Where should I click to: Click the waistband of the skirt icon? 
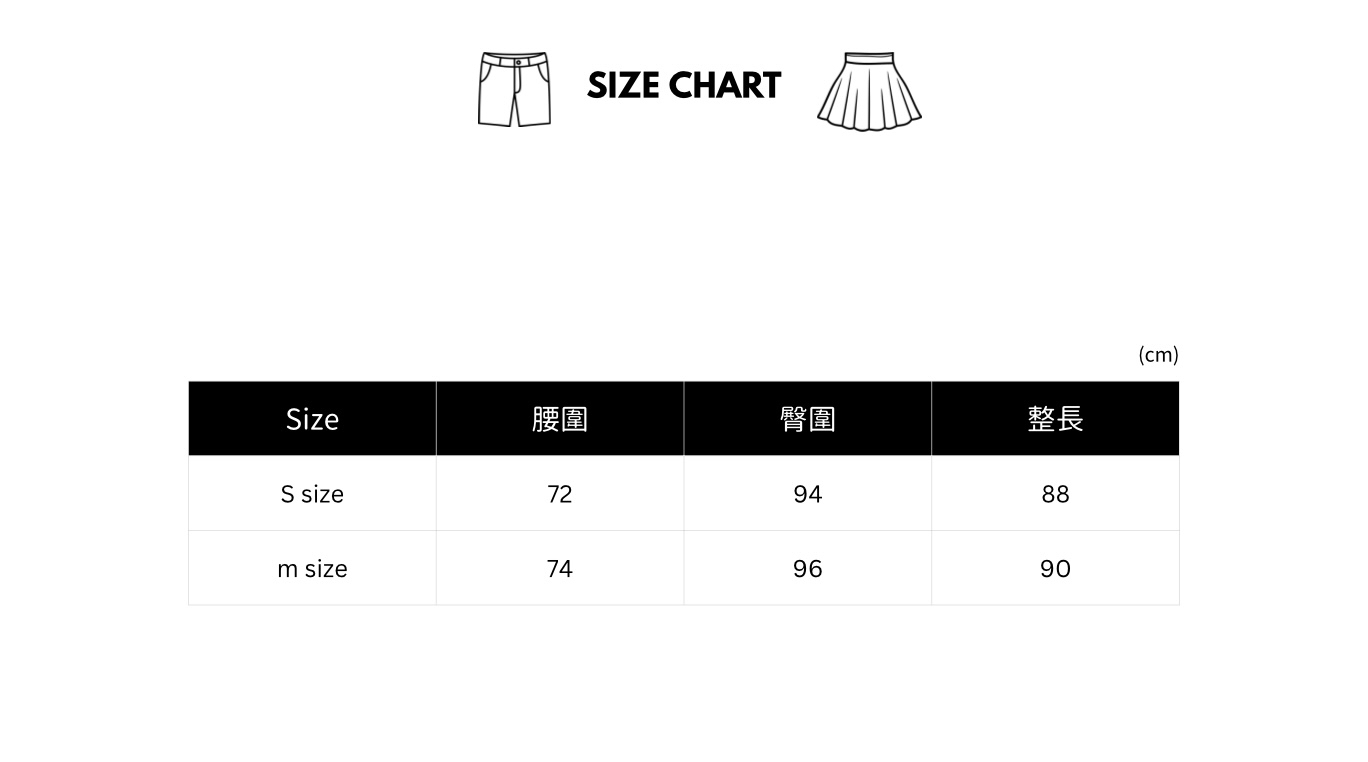pos(868,59)
